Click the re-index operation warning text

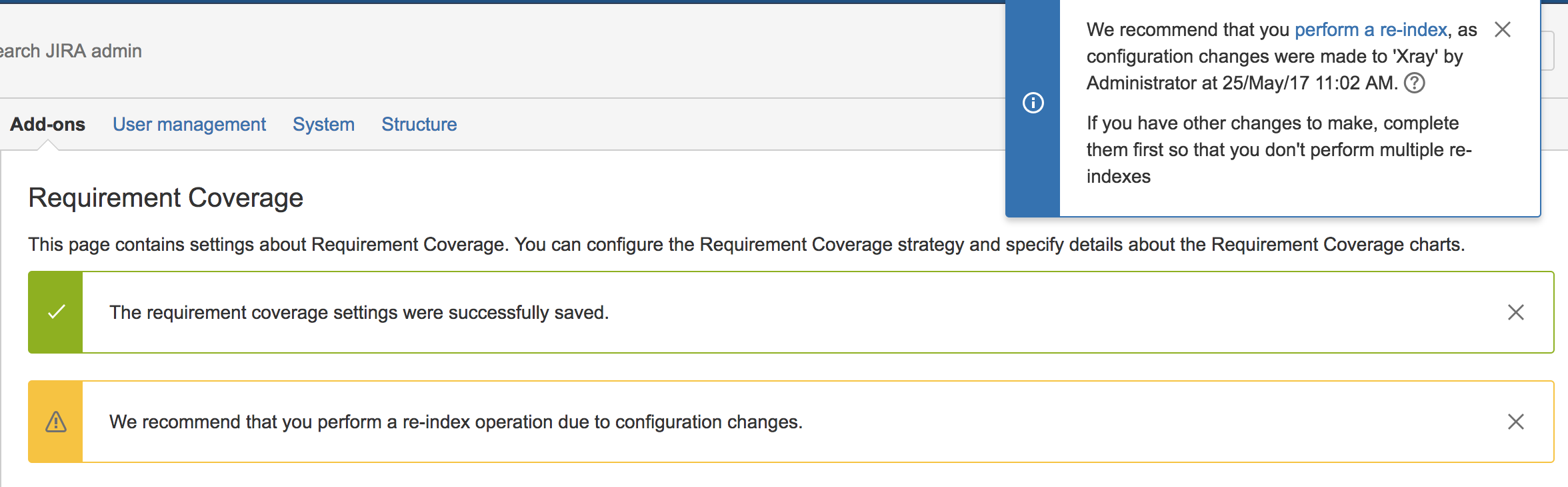click(456, 422)
